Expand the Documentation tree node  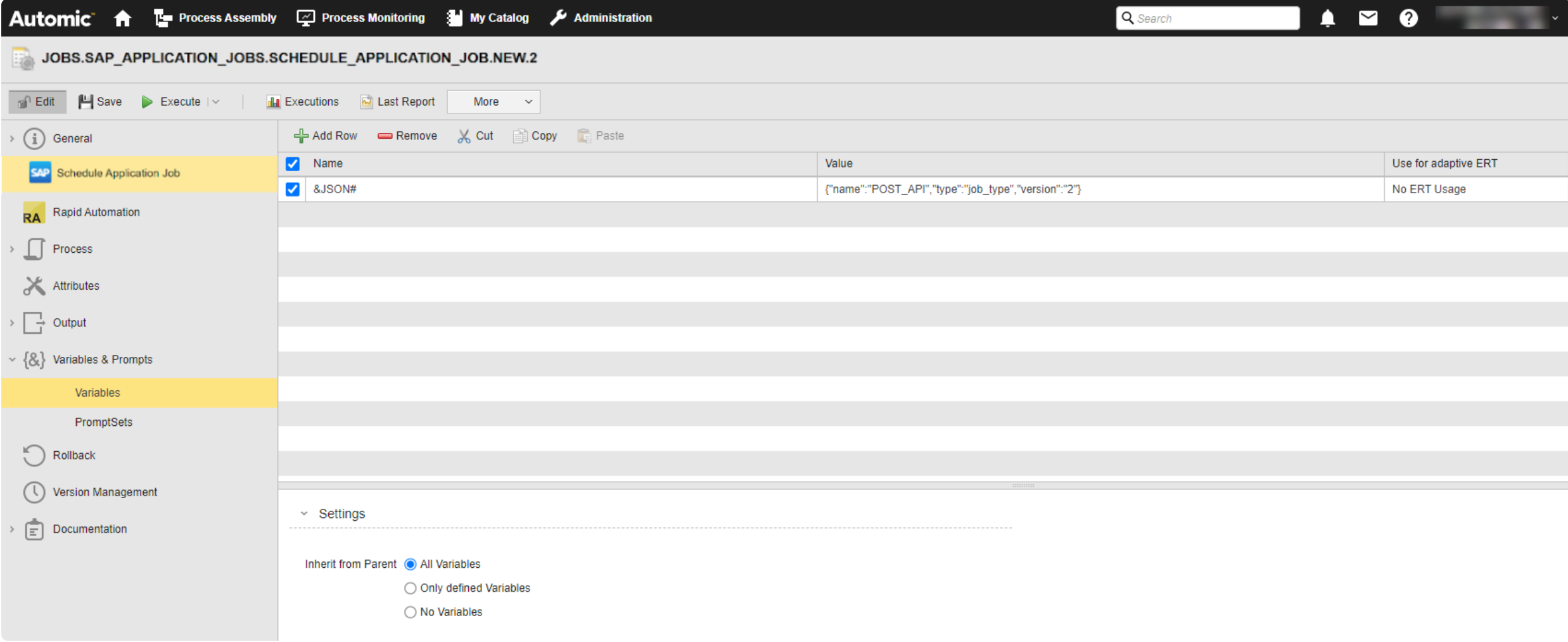(x=11, y=529)
